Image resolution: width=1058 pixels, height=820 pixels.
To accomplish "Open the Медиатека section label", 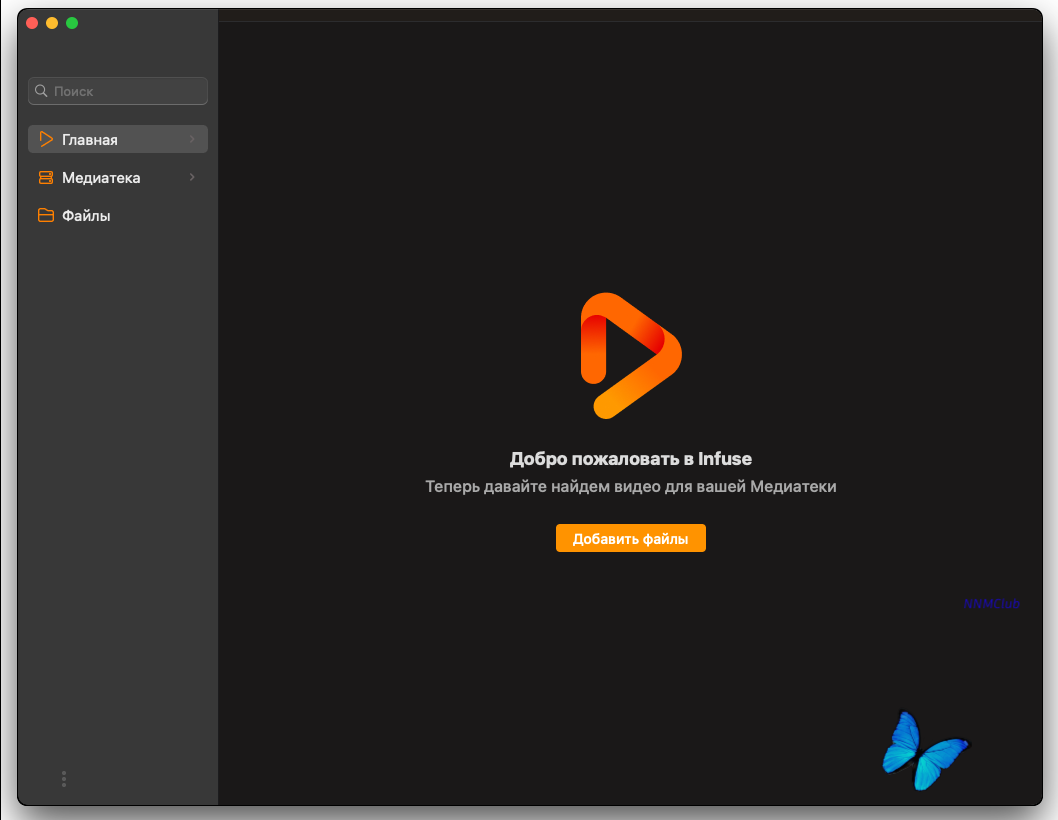I will pos(101,177).
